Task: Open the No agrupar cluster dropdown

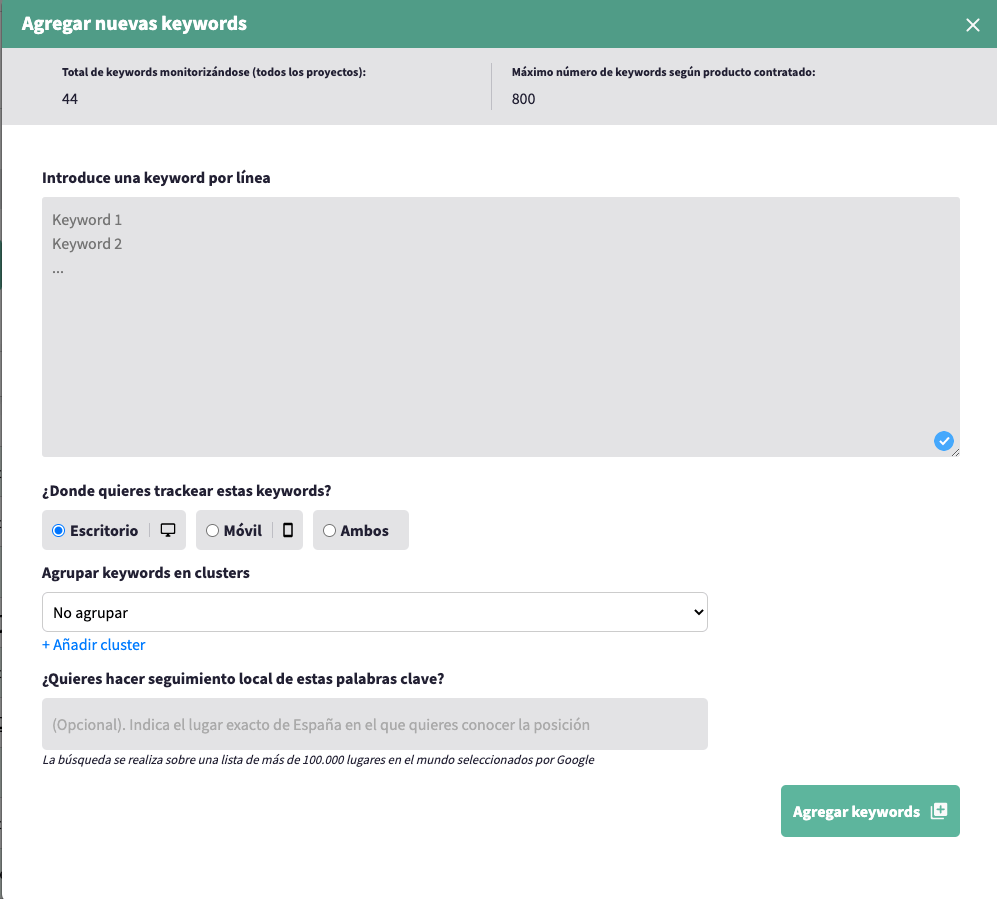Action: (374, 612)
